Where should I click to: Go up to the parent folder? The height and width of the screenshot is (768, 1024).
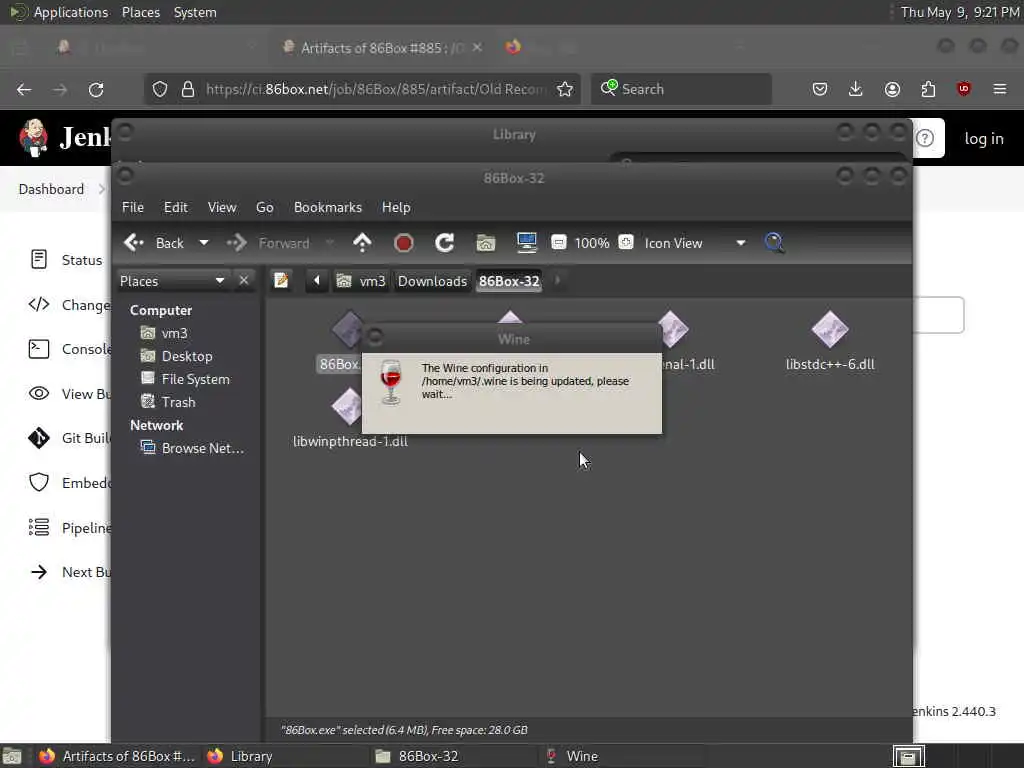point(362,243)
